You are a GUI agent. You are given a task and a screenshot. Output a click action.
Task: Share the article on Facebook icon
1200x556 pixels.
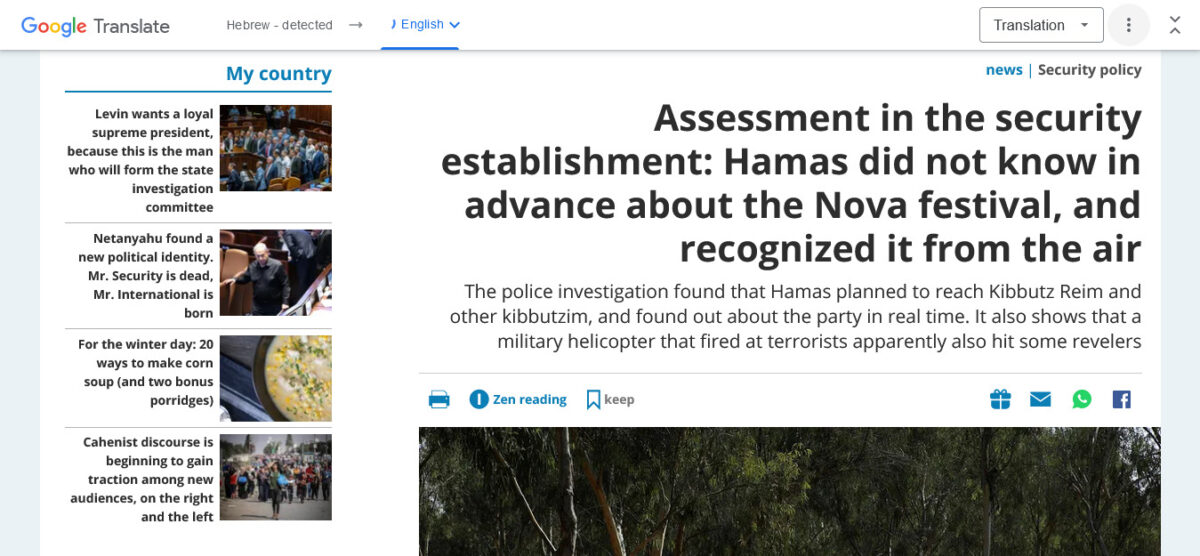click(1121, 400)
